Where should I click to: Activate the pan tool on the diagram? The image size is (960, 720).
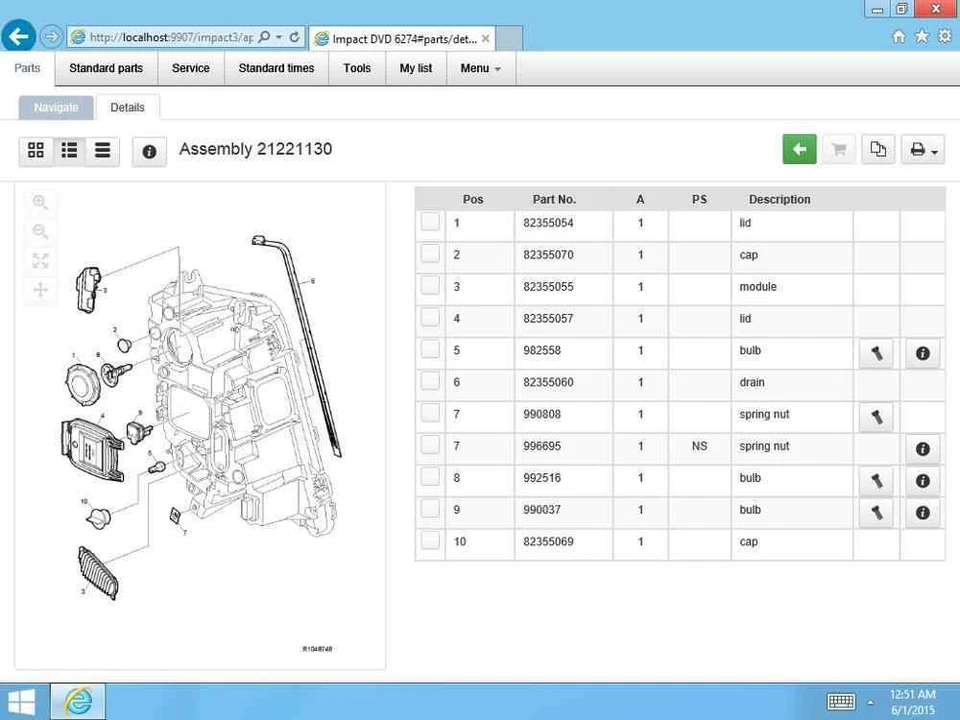[x=40, y=289]
